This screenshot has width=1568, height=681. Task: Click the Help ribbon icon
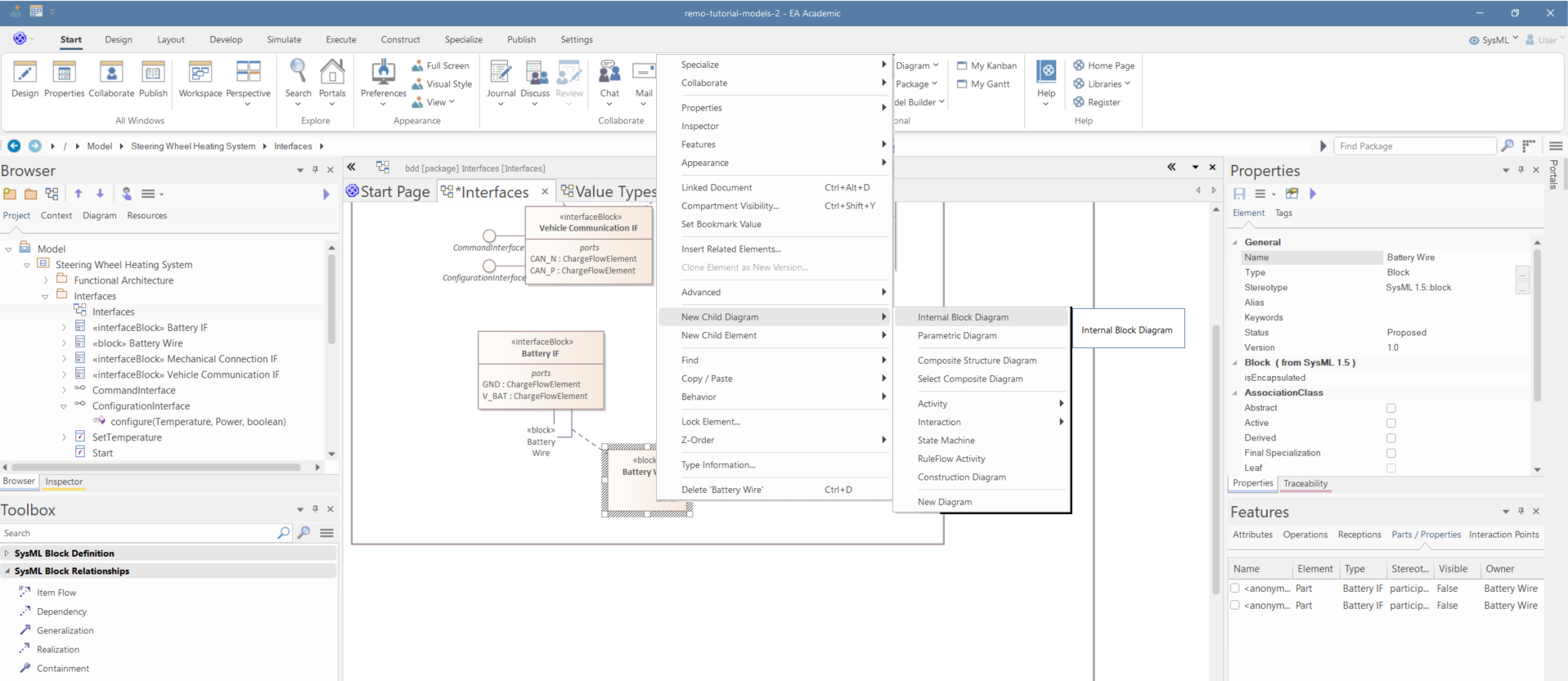[1046, 74]
